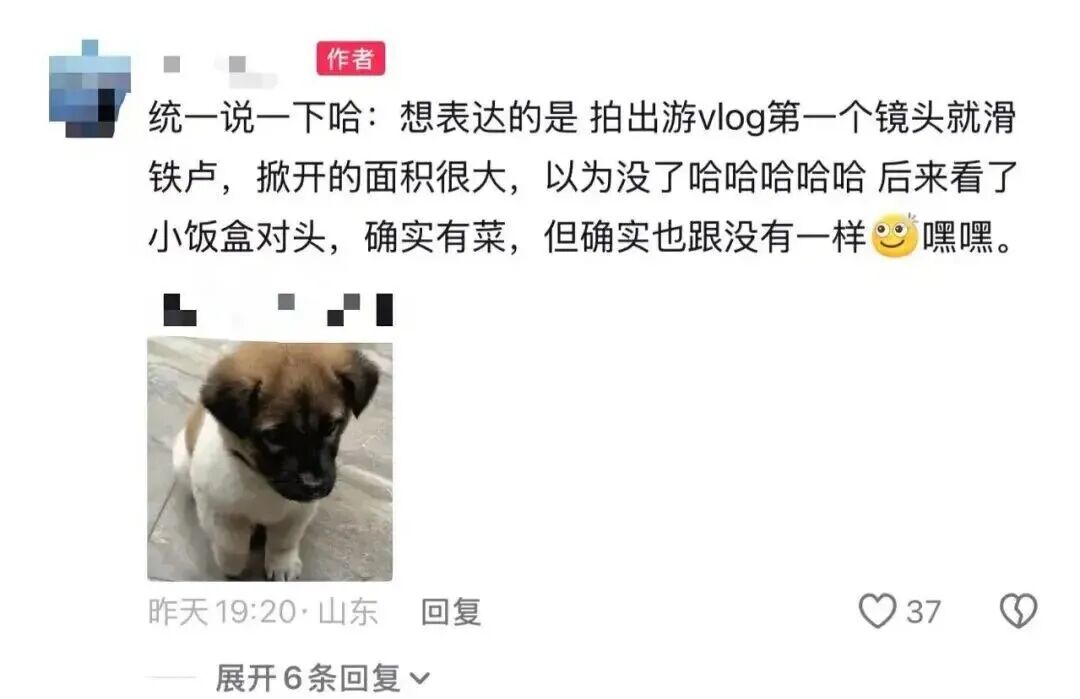Click comment line starting 小饭盒对头
The height and width of the screenshot is (699, 1080).
(583, 237)
